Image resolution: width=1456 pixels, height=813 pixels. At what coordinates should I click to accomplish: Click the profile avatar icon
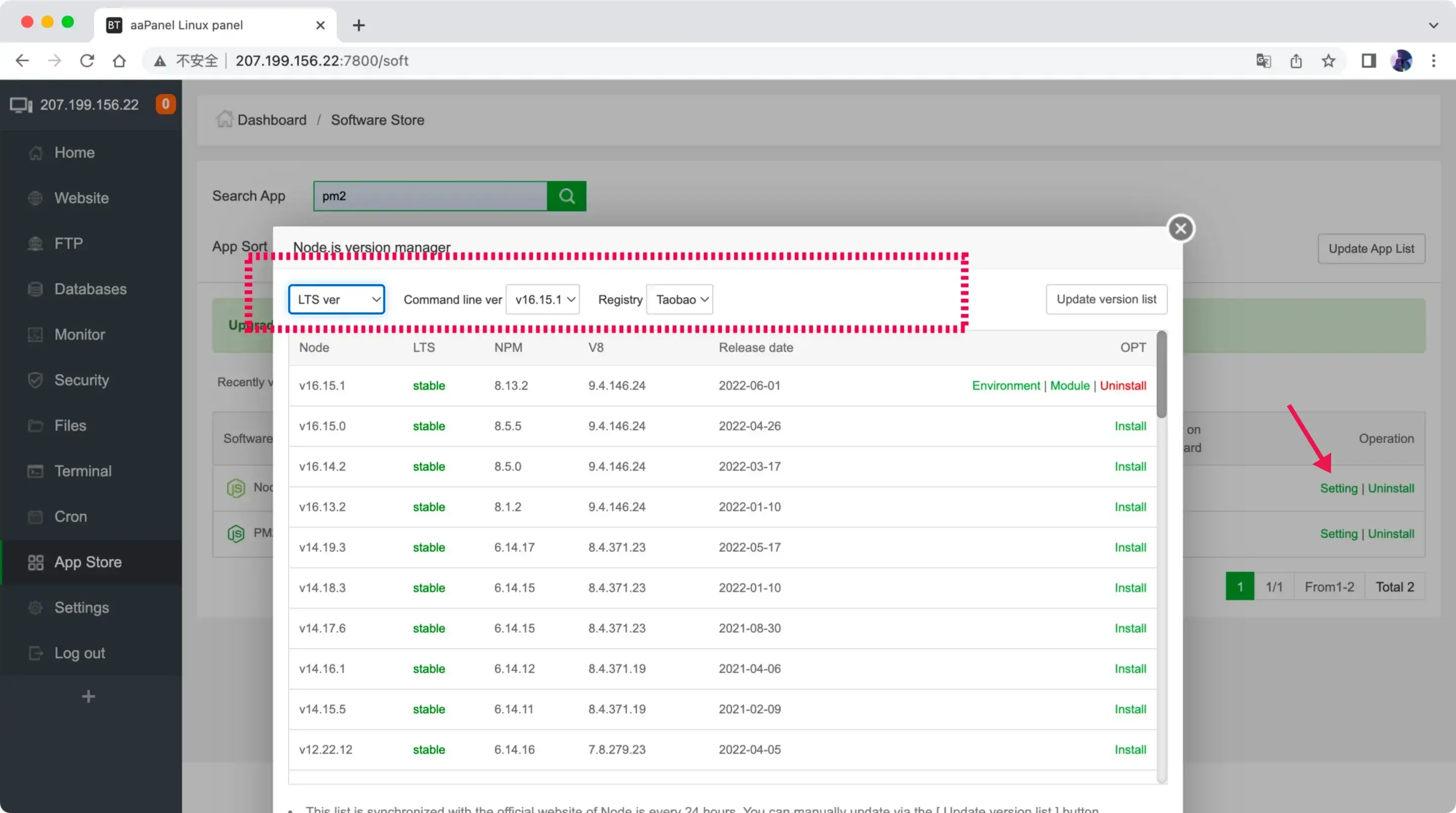(1401, 61)
